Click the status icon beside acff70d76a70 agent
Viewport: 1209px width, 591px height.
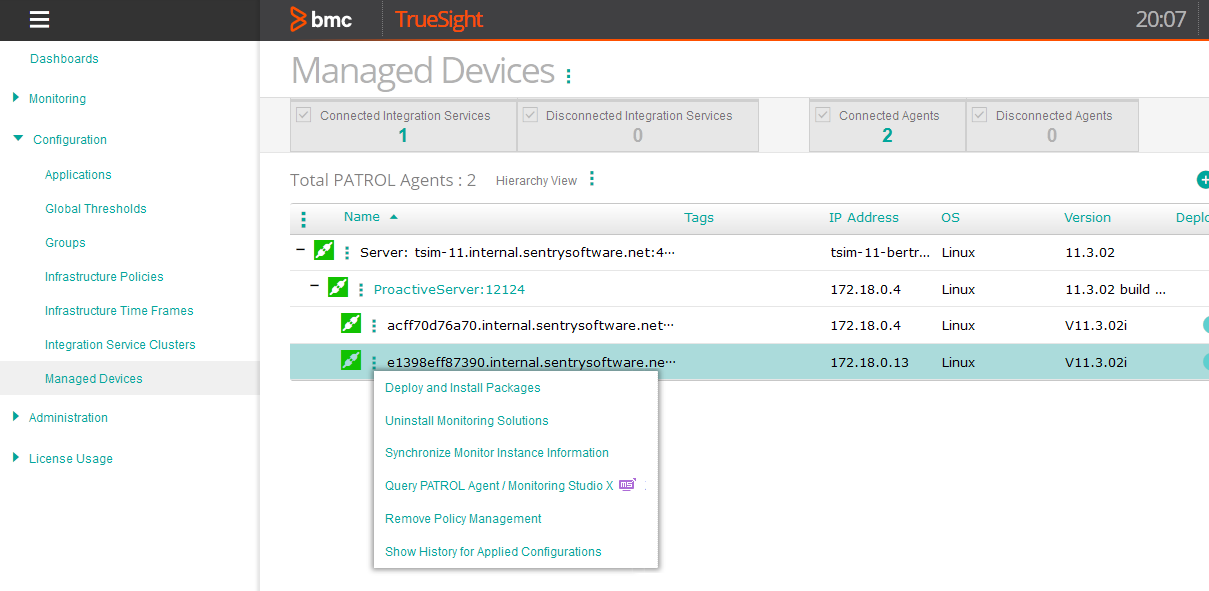click(x=350, y=323)
